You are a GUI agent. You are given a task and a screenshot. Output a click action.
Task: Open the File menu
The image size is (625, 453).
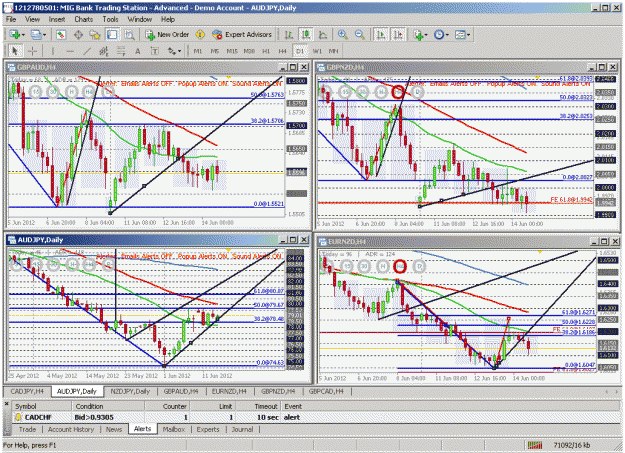(11, 19)
